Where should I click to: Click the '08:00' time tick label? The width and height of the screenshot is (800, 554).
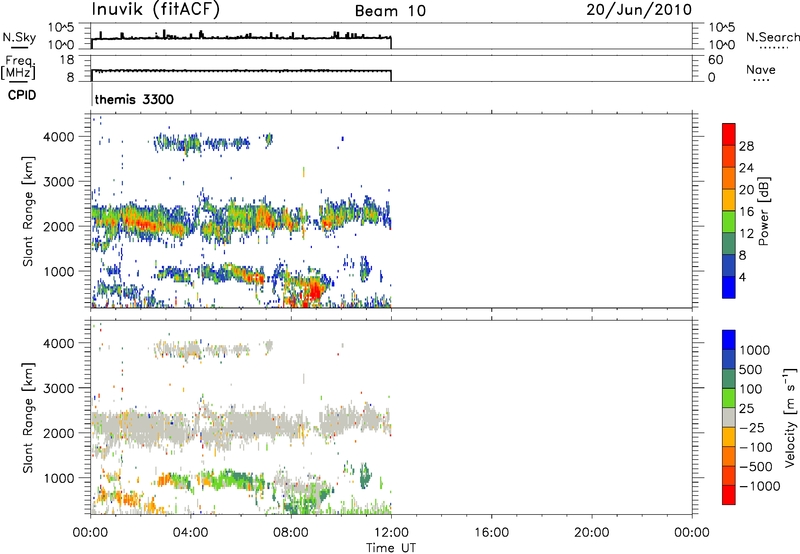click(x=291, y=532)
